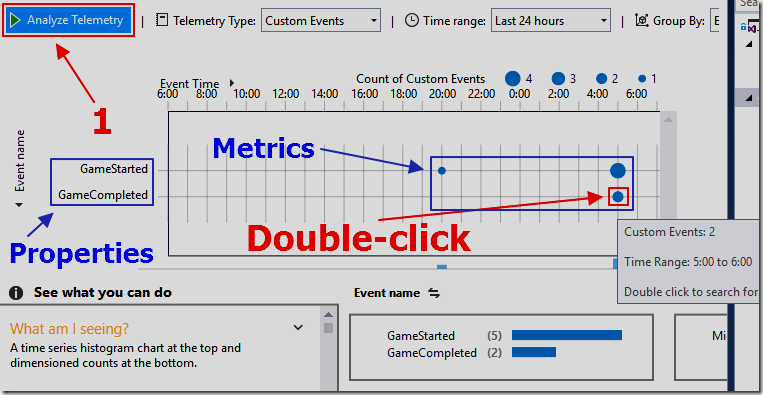Select the small GameStarted dot at 20:00

click(441, 171)
